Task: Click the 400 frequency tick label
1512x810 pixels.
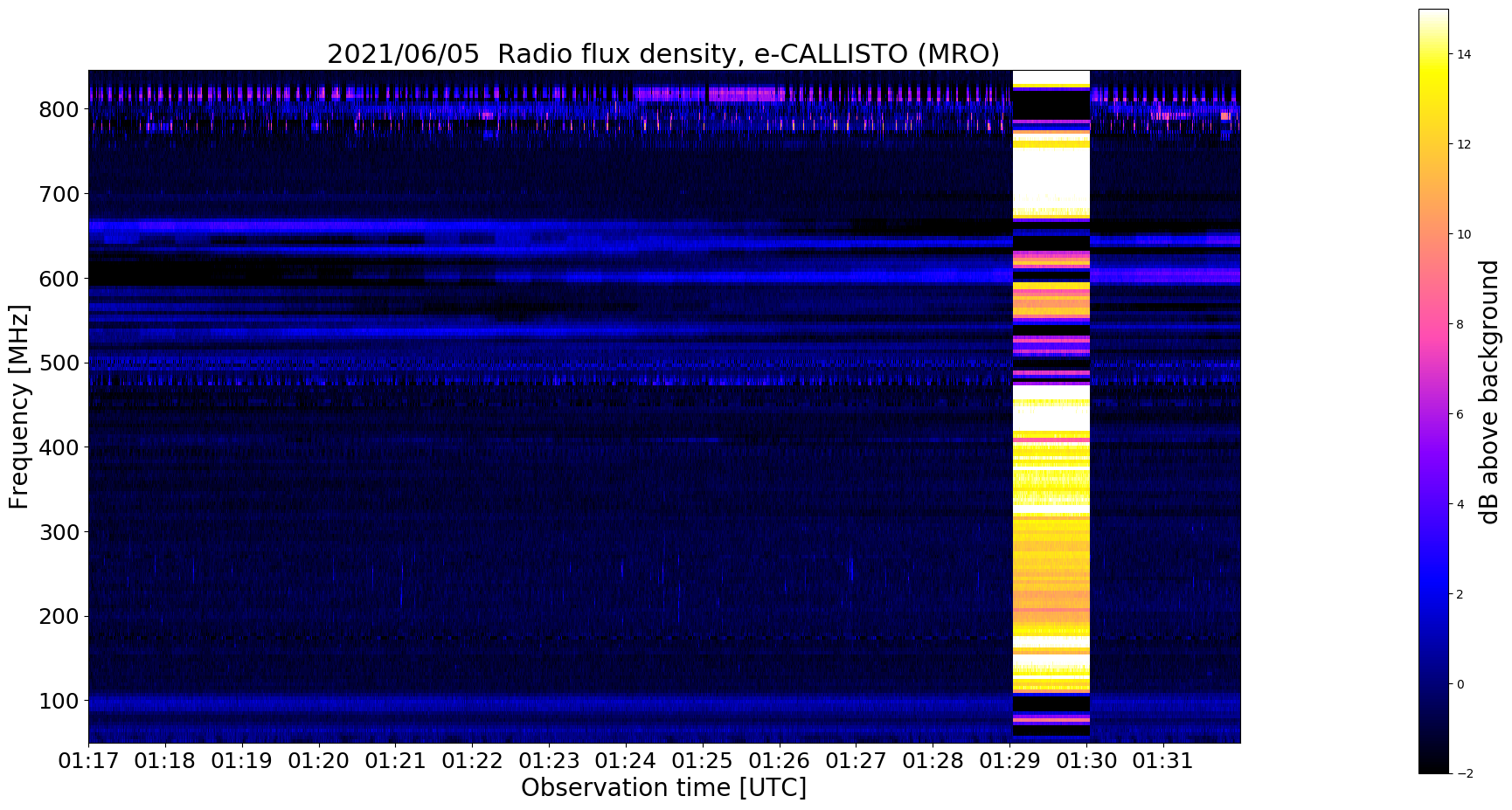Action: (x=59, y=447)
